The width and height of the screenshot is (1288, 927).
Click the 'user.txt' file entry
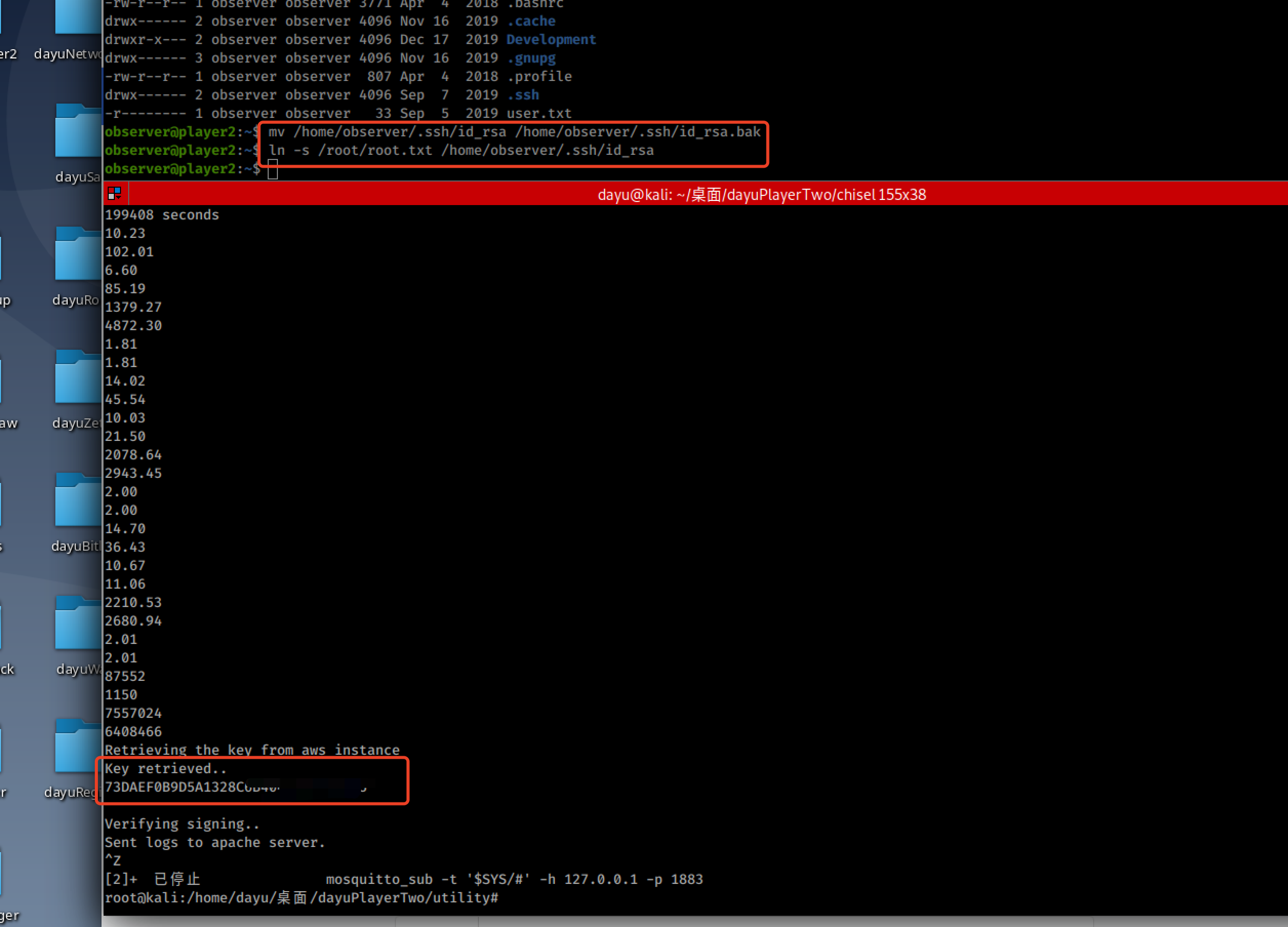pyautogui.click(x=538, y=114)
